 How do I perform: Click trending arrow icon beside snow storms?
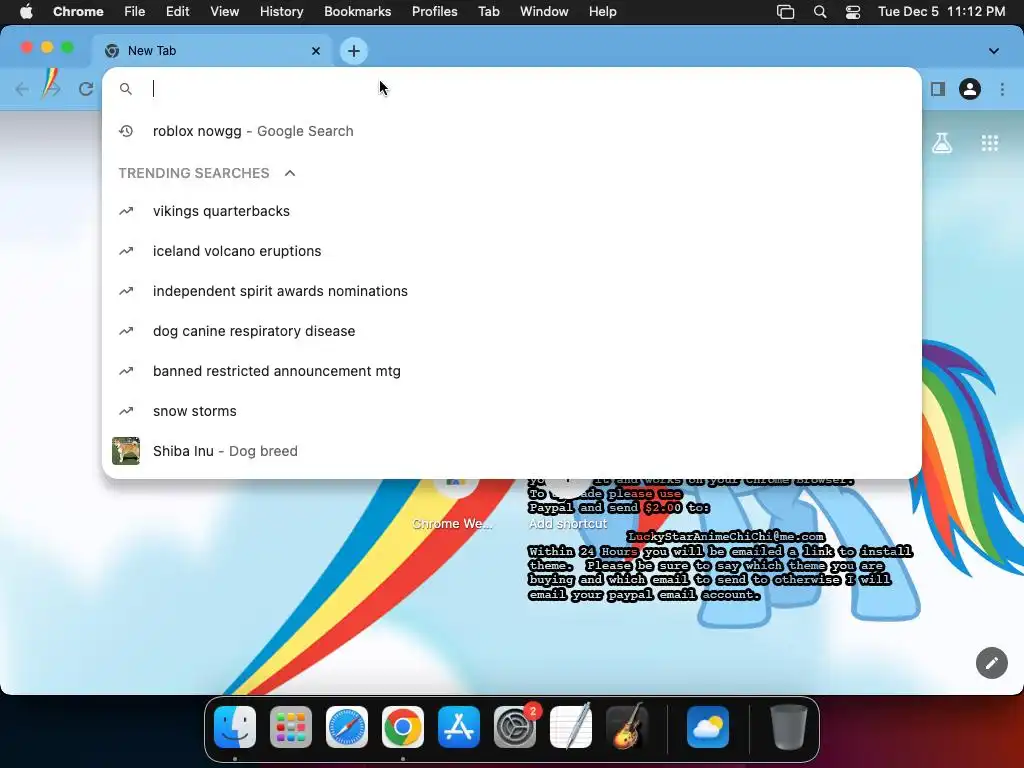(x=126, y=411)
